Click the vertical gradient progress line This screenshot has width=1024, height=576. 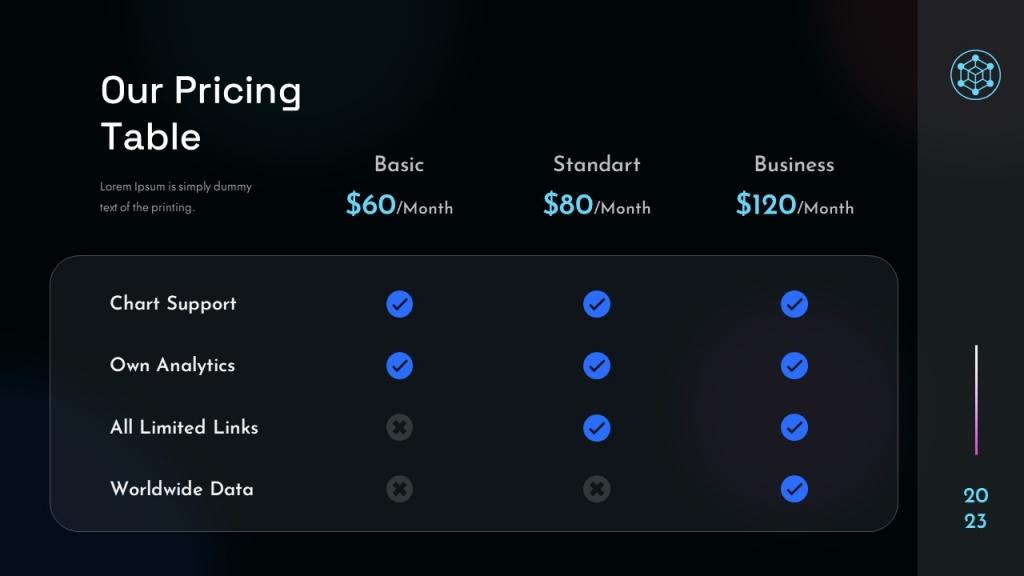(976, 400)
